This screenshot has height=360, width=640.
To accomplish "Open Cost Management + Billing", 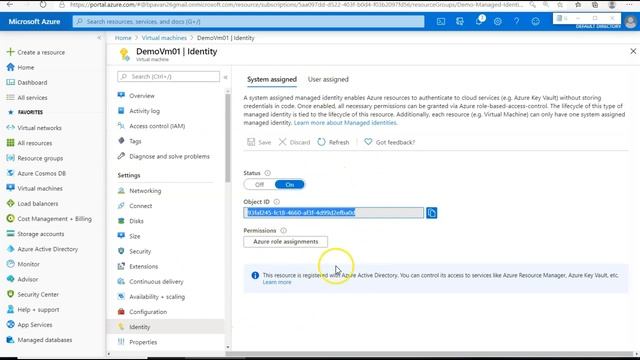I will 49,219.
